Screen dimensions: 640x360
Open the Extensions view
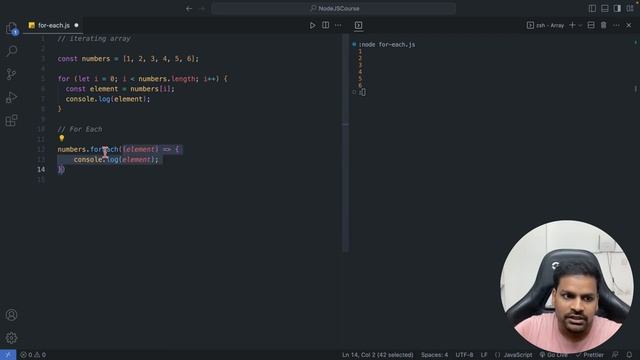pyautogui.click(x=11, y=120)
